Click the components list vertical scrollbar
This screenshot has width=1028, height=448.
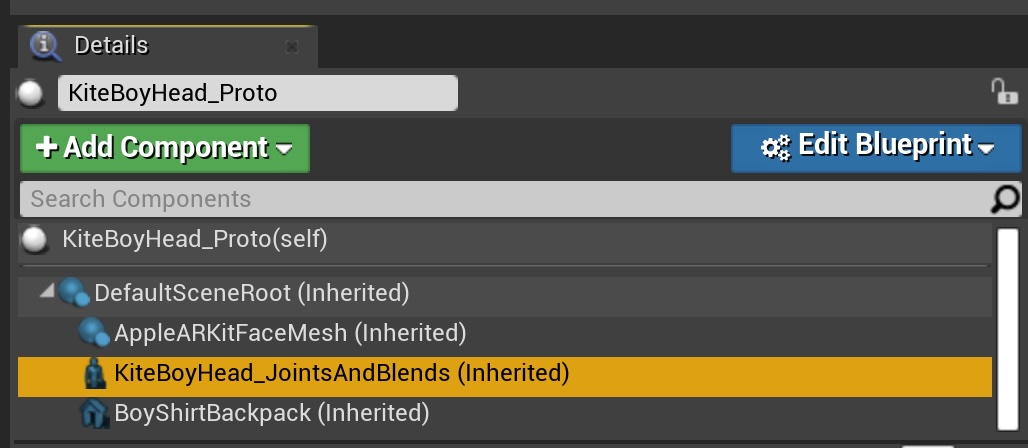point(1008,329)
